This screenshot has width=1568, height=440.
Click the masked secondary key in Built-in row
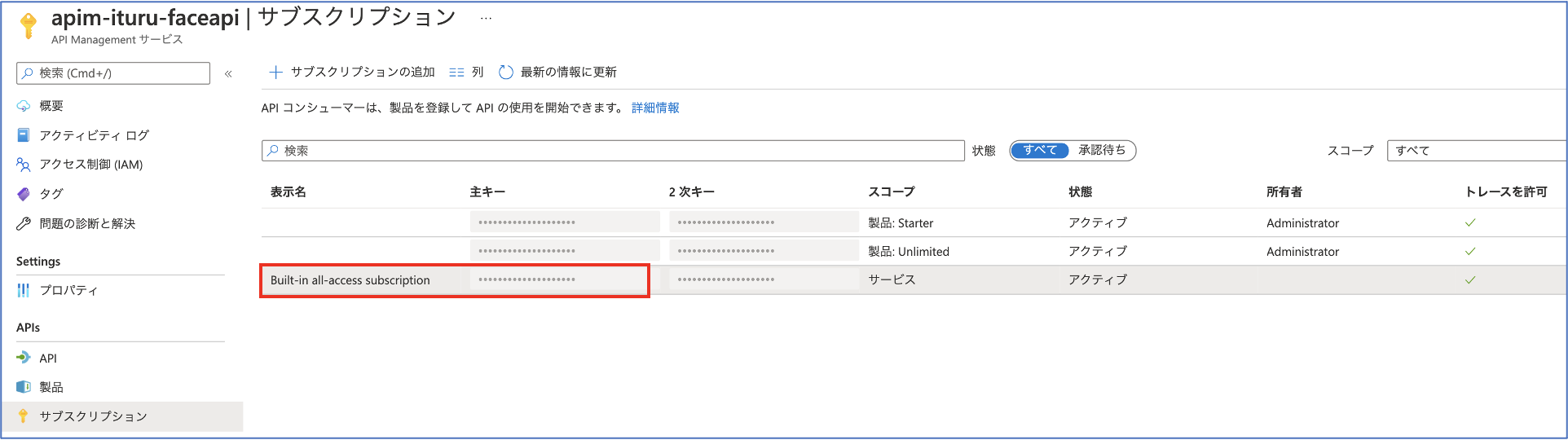coord(764,279)
